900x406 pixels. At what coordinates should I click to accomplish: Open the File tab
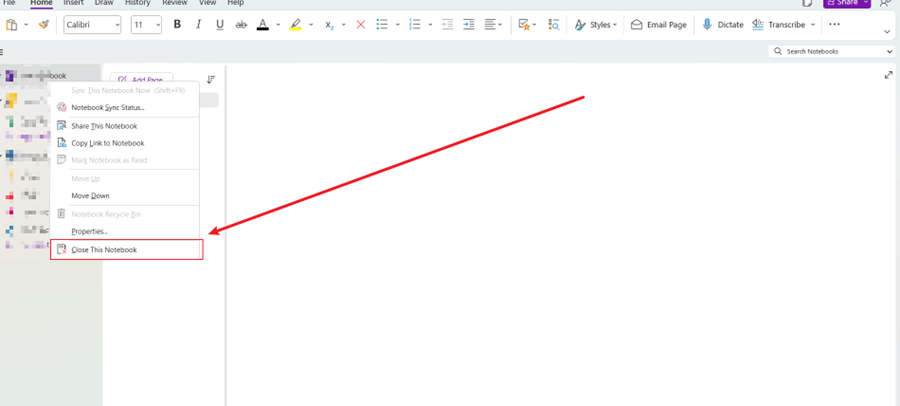click(x=10, y=3)
